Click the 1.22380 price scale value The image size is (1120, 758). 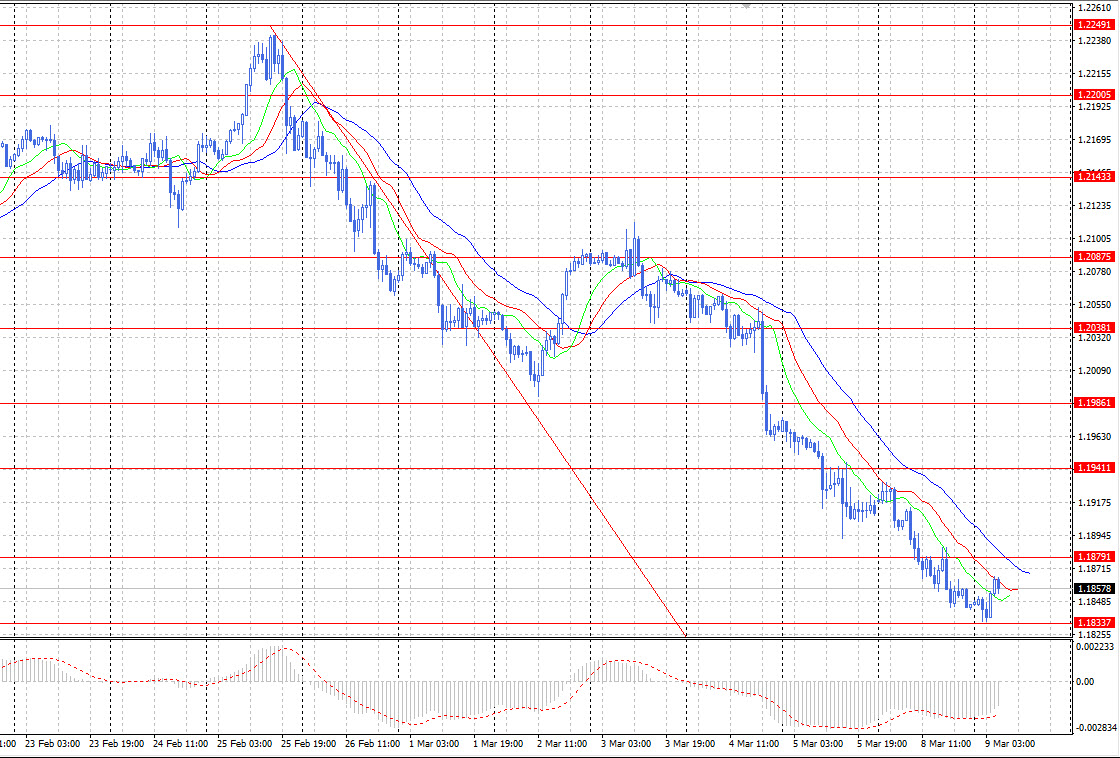(x=1094, y=41)
